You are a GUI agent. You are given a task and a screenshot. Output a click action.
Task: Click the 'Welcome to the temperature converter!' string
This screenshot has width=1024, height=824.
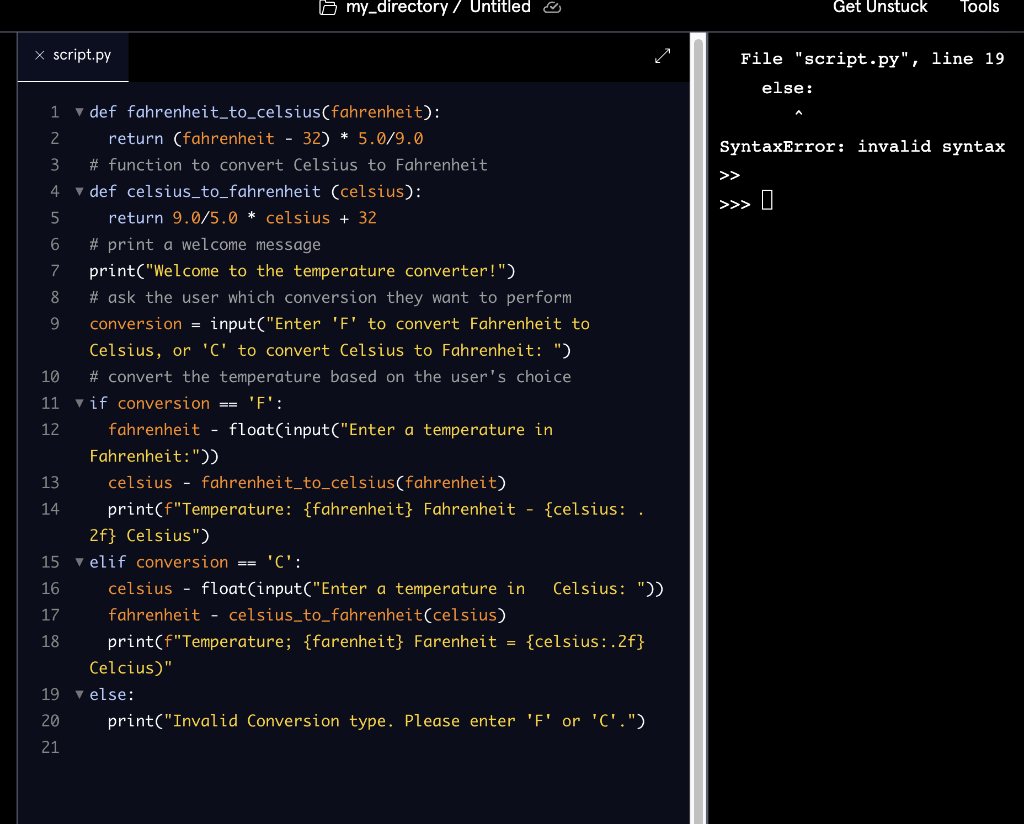point(325,271)
